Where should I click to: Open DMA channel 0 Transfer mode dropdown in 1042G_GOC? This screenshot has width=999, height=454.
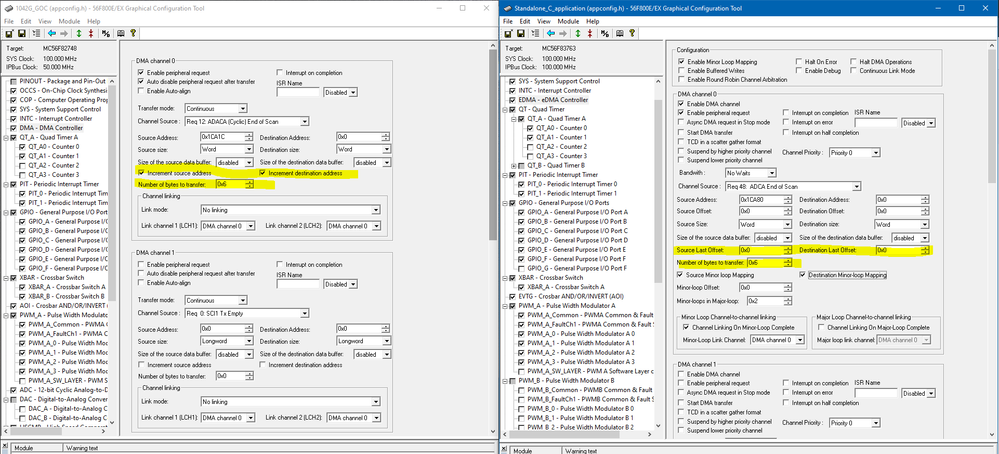215,109
